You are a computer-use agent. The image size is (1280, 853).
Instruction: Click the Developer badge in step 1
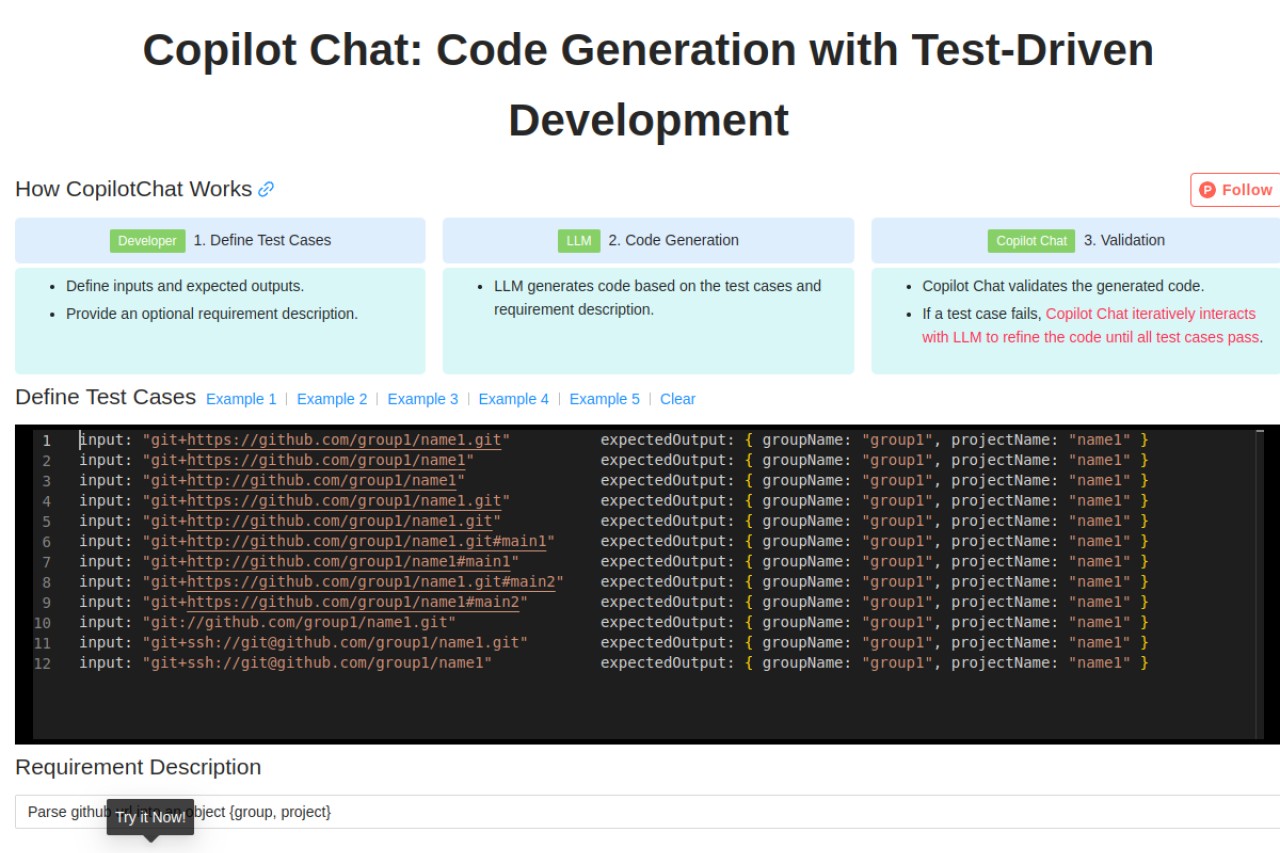click(148, 241)
